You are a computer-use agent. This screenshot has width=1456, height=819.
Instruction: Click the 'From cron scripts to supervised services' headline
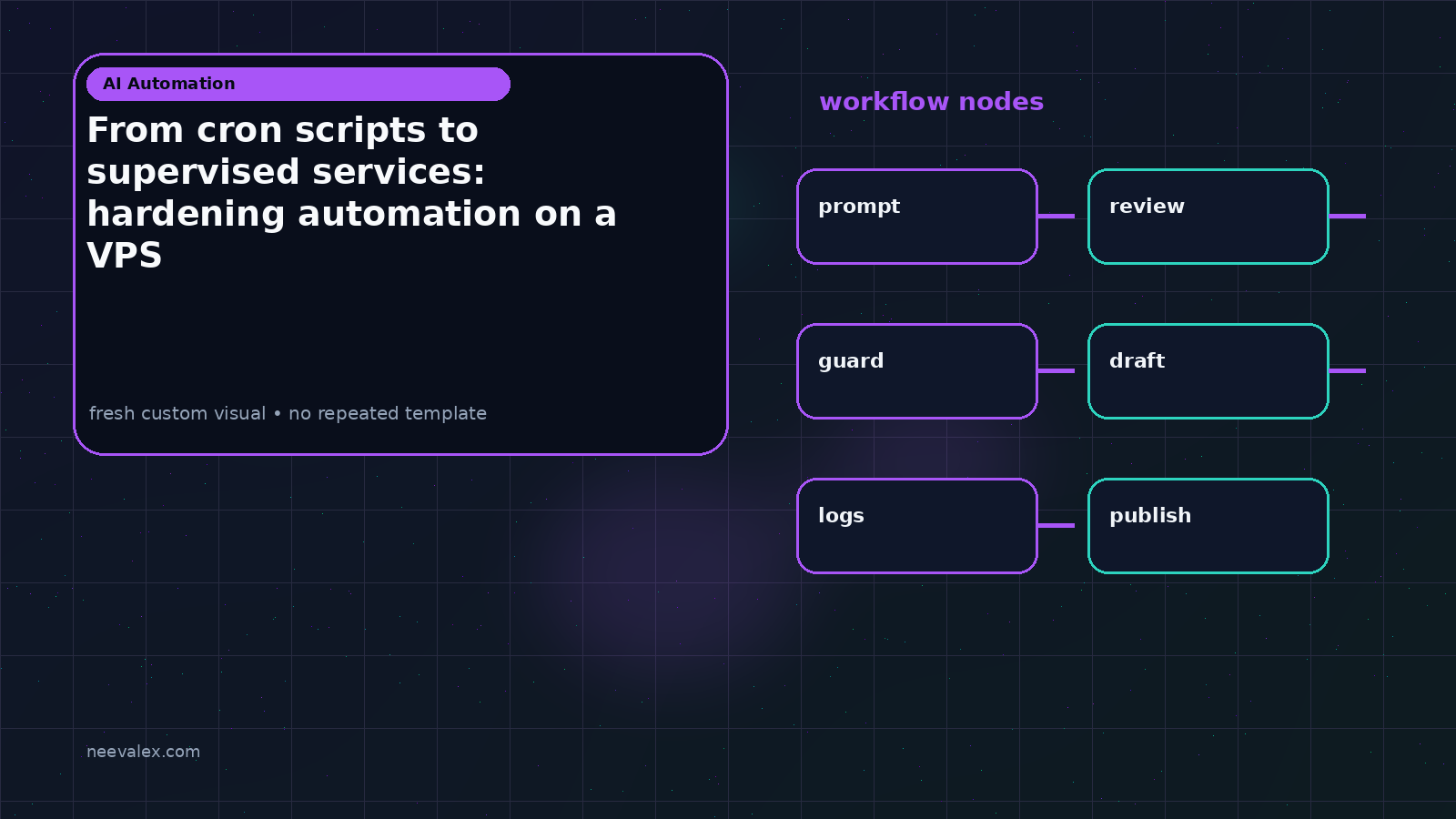351,192
